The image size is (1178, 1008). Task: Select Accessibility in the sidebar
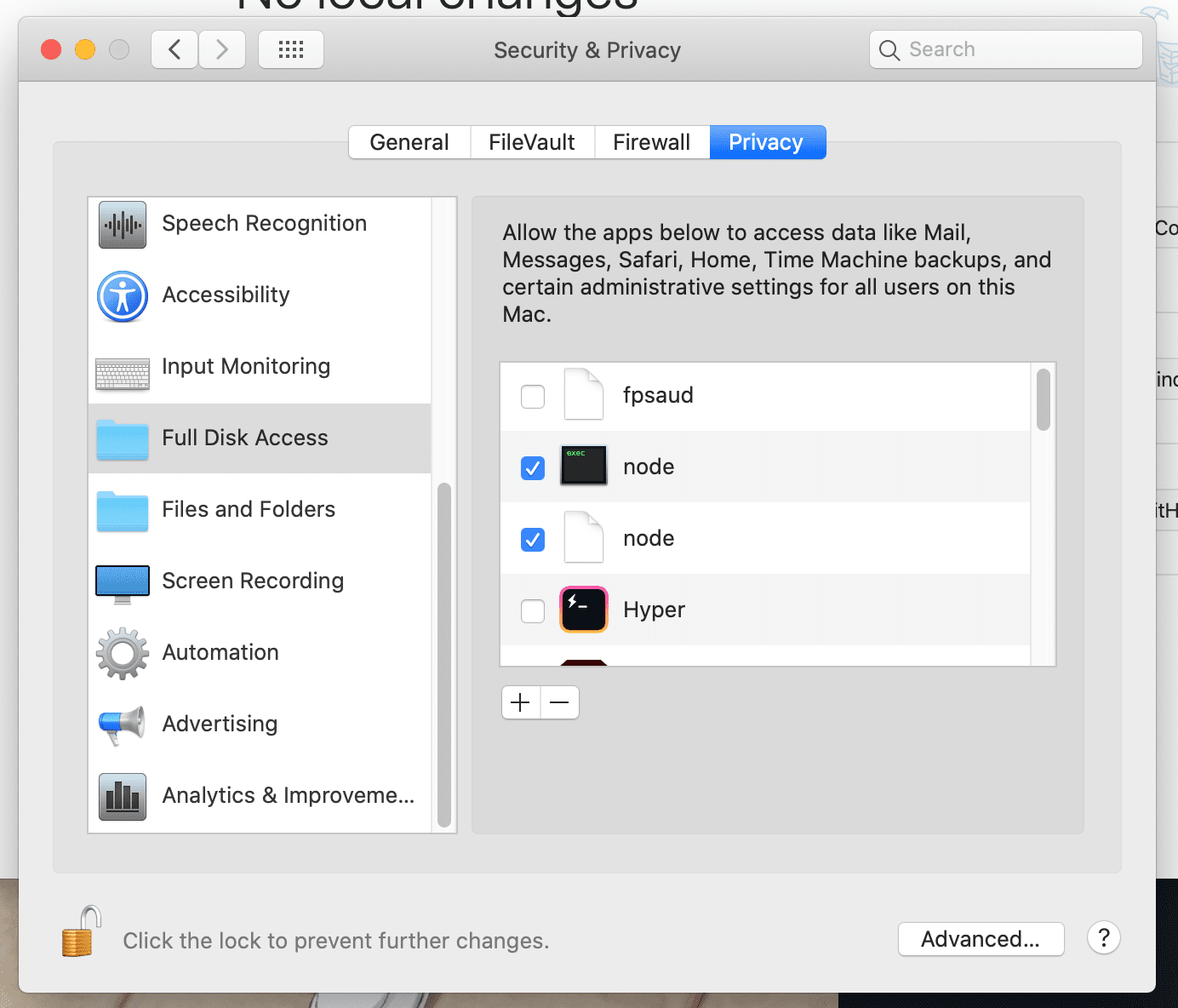[x=260, y=295]
